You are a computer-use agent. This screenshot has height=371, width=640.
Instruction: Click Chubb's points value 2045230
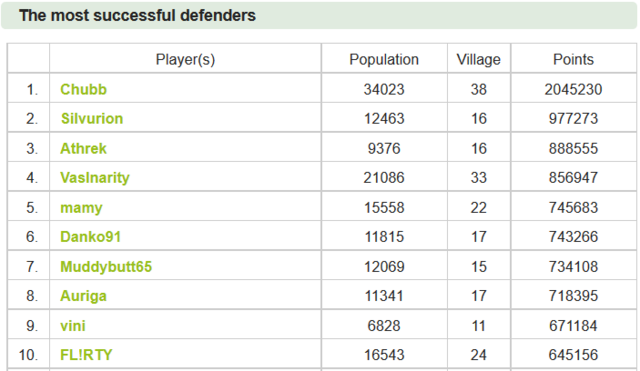573,89
